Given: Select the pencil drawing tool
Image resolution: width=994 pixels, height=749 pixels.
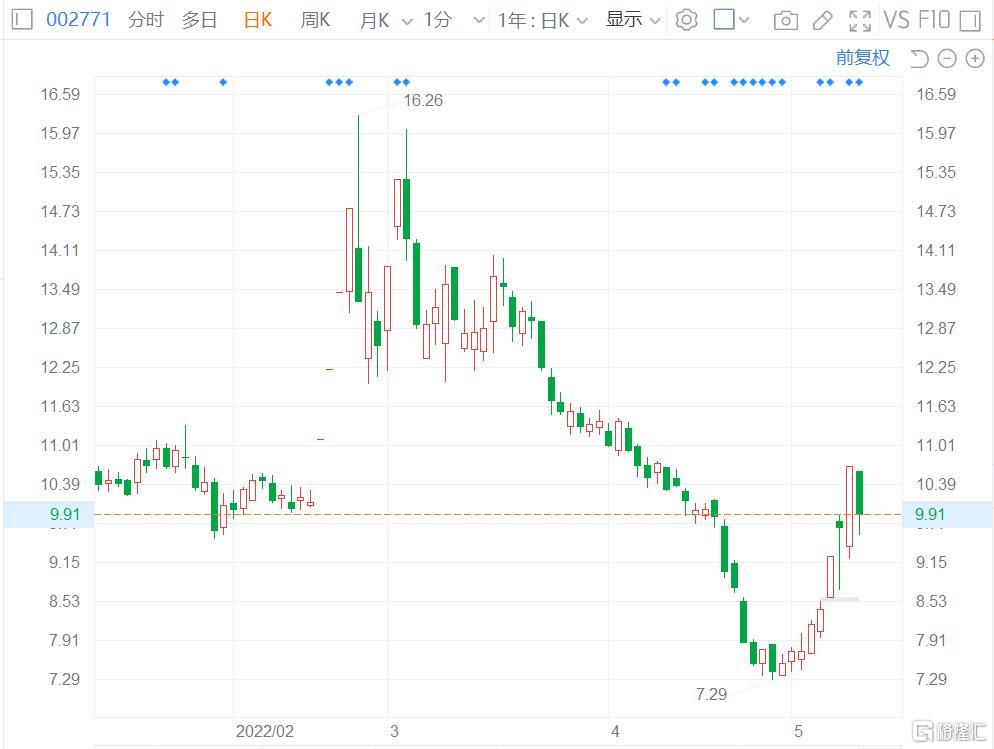Looking at the screenshot, I should 822,20.
